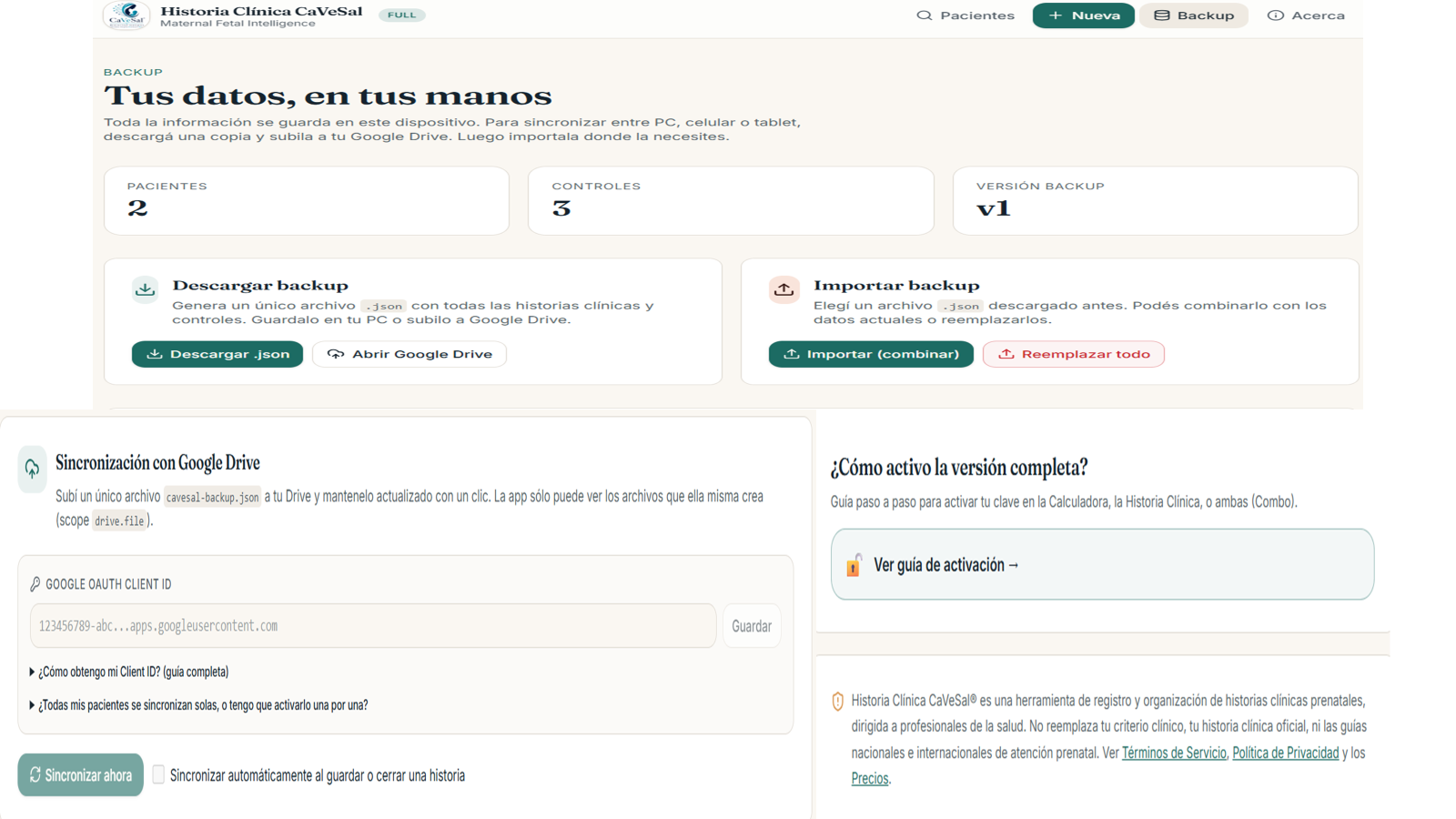Open Términos de Servicio link
The image size is (1456, 819).
(1174, 753)
